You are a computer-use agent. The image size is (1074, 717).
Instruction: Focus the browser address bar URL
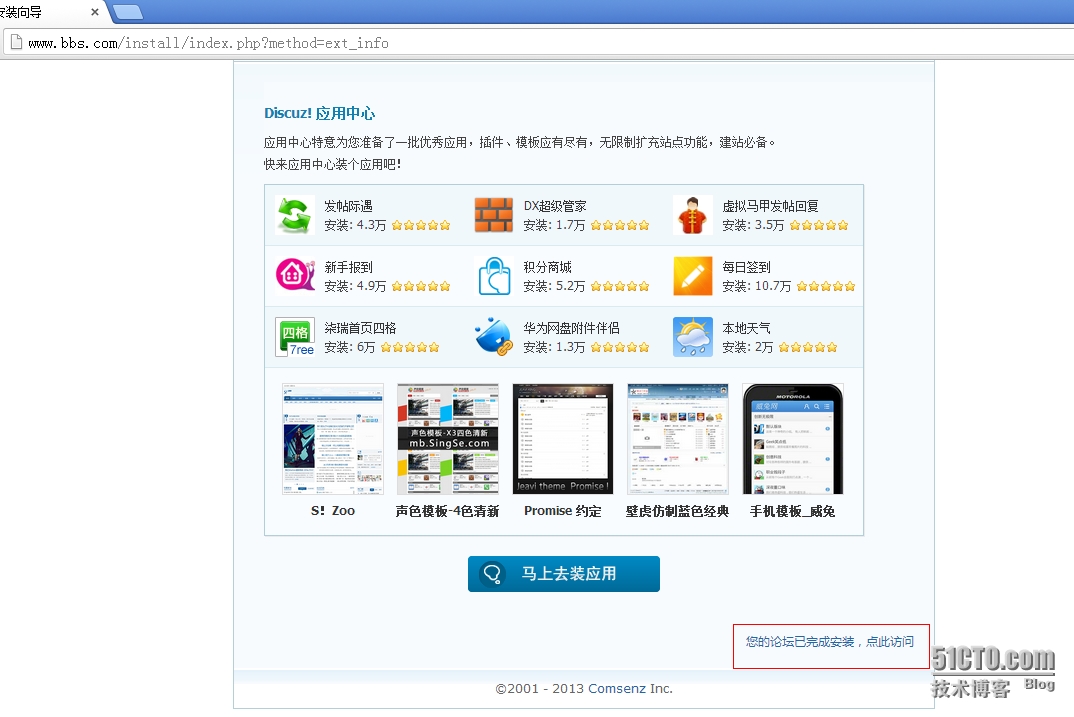click(x=208, y=43)
